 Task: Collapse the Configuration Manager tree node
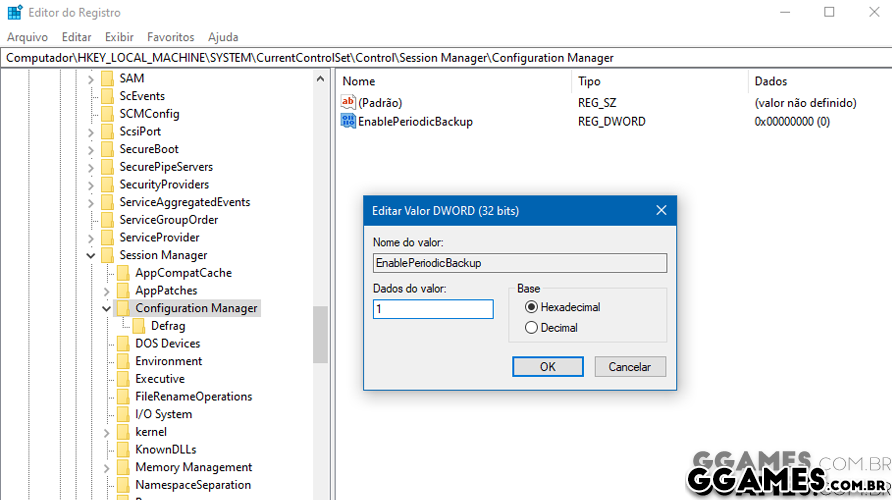tap(107, 308)
